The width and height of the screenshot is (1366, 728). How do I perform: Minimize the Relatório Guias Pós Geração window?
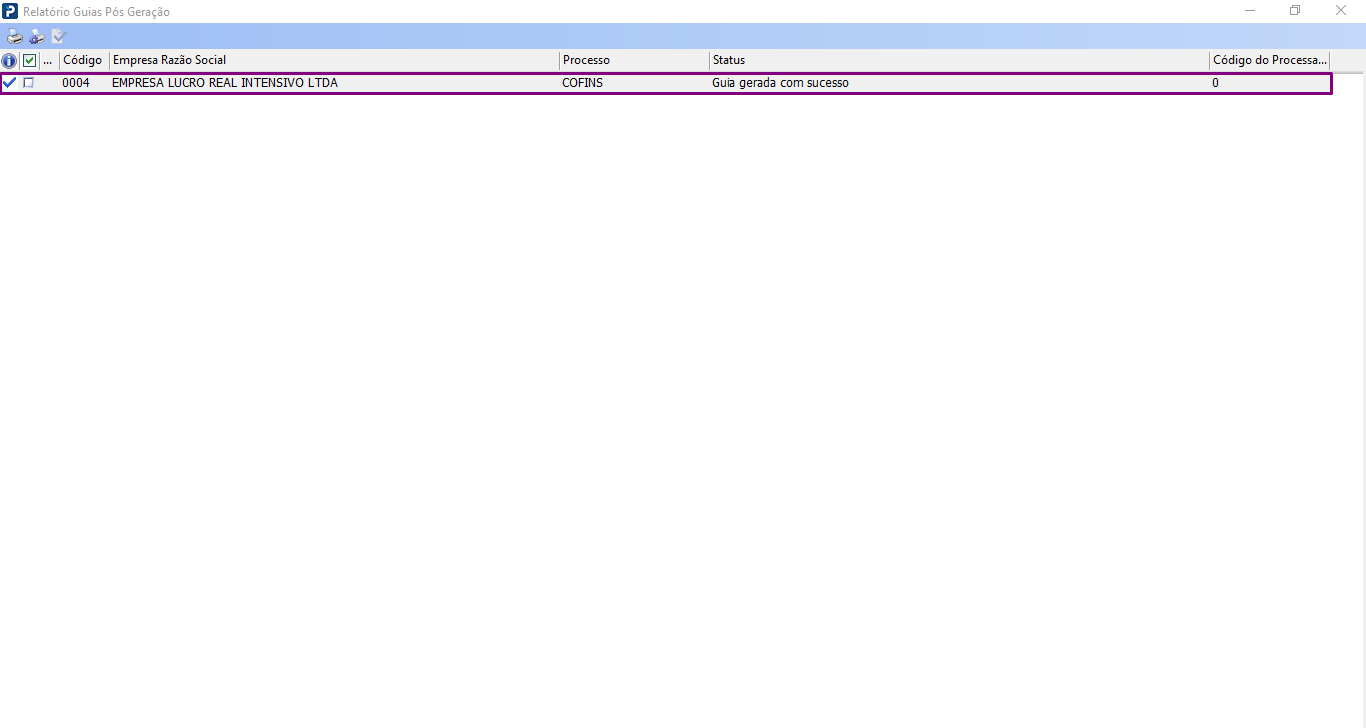(1250, 11)
